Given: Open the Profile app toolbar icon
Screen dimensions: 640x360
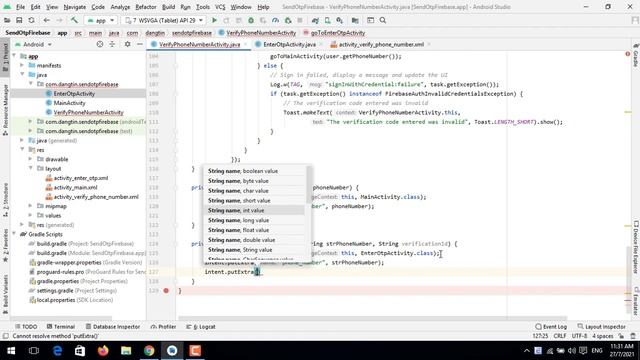Looking at the screenshot, I should [x=276, y=20].
